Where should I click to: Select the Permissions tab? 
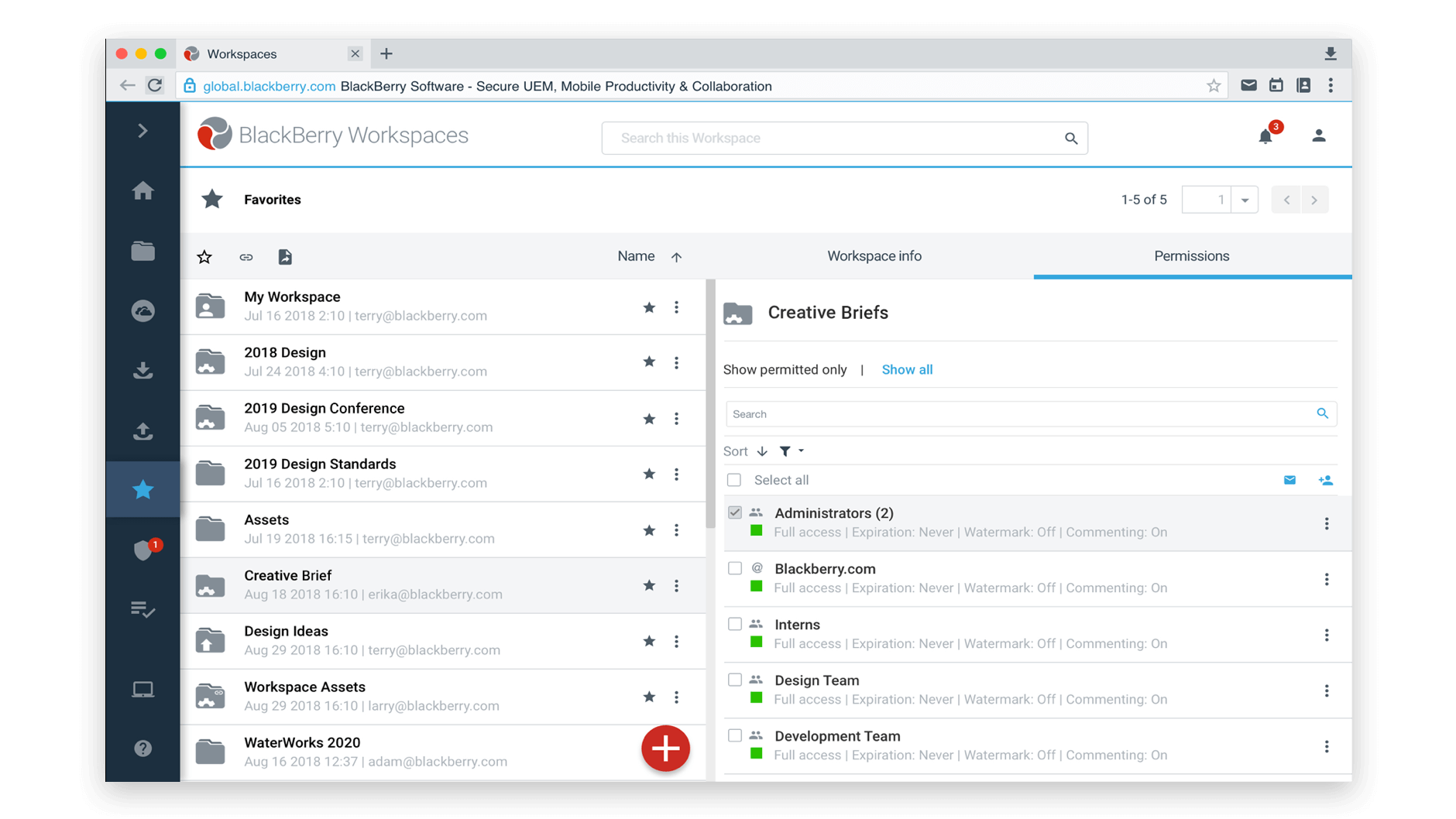point(1191,256)
